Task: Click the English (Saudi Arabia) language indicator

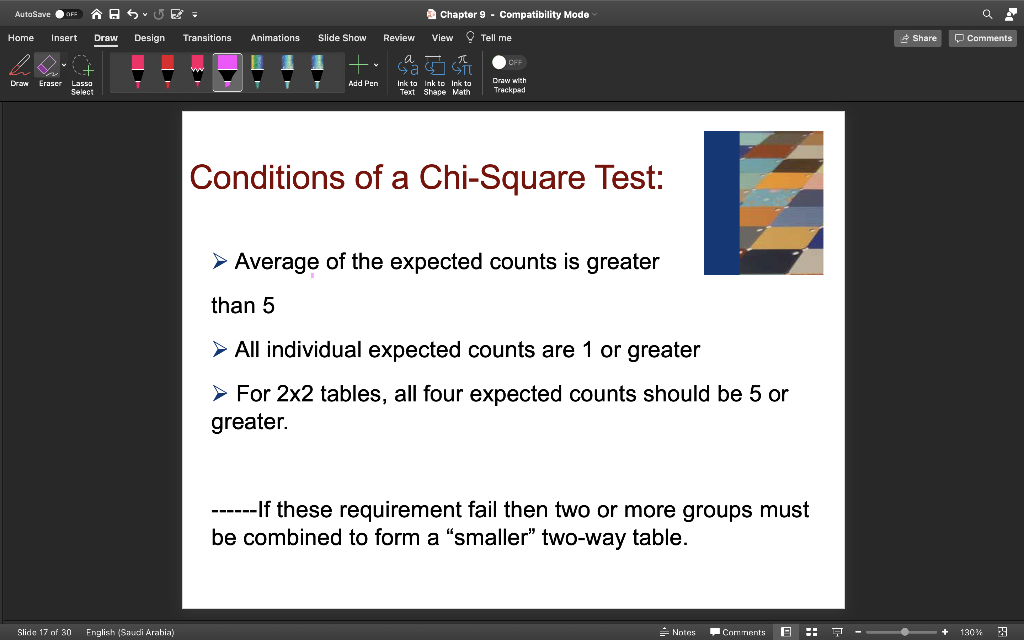Action: click(130, 632)
